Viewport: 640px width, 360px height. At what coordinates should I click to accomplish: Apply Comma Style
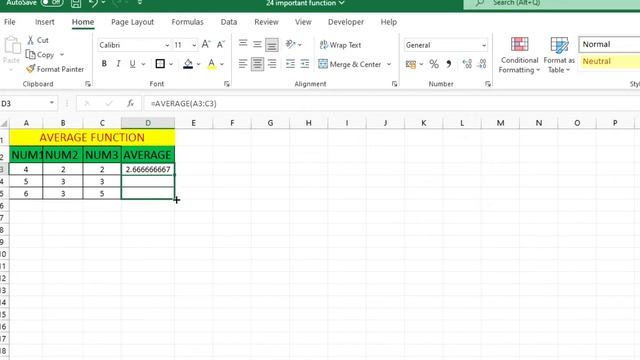[449, 64]
